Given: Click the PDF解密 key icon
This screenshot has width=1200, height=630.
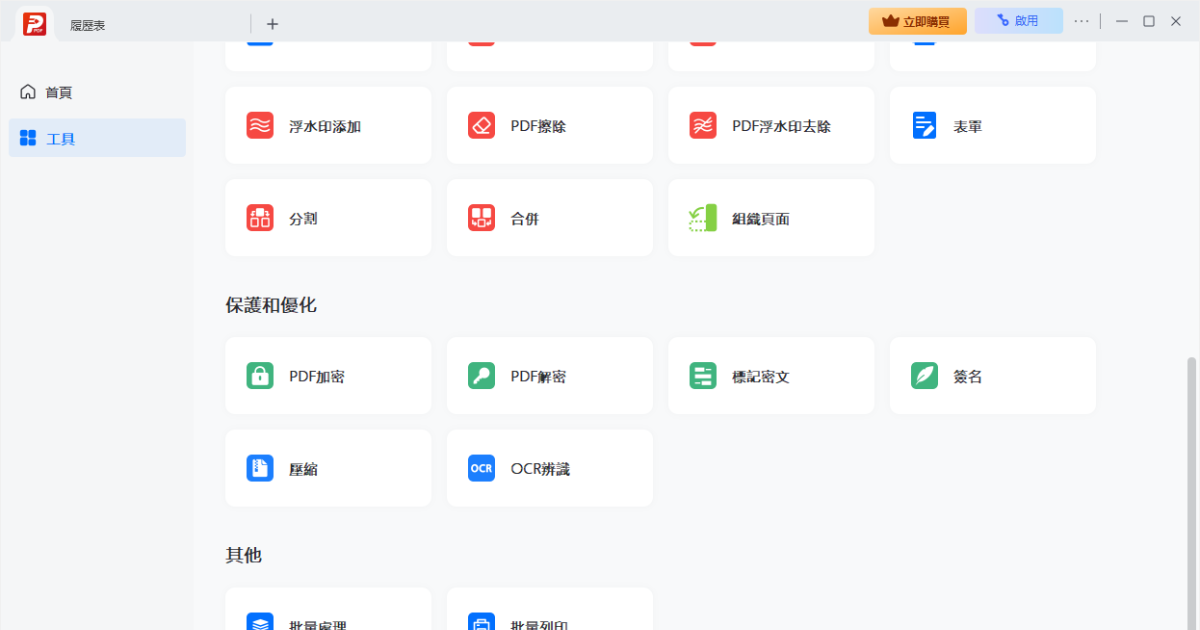Looking at the screenshot, I should [x=481, y=376].
